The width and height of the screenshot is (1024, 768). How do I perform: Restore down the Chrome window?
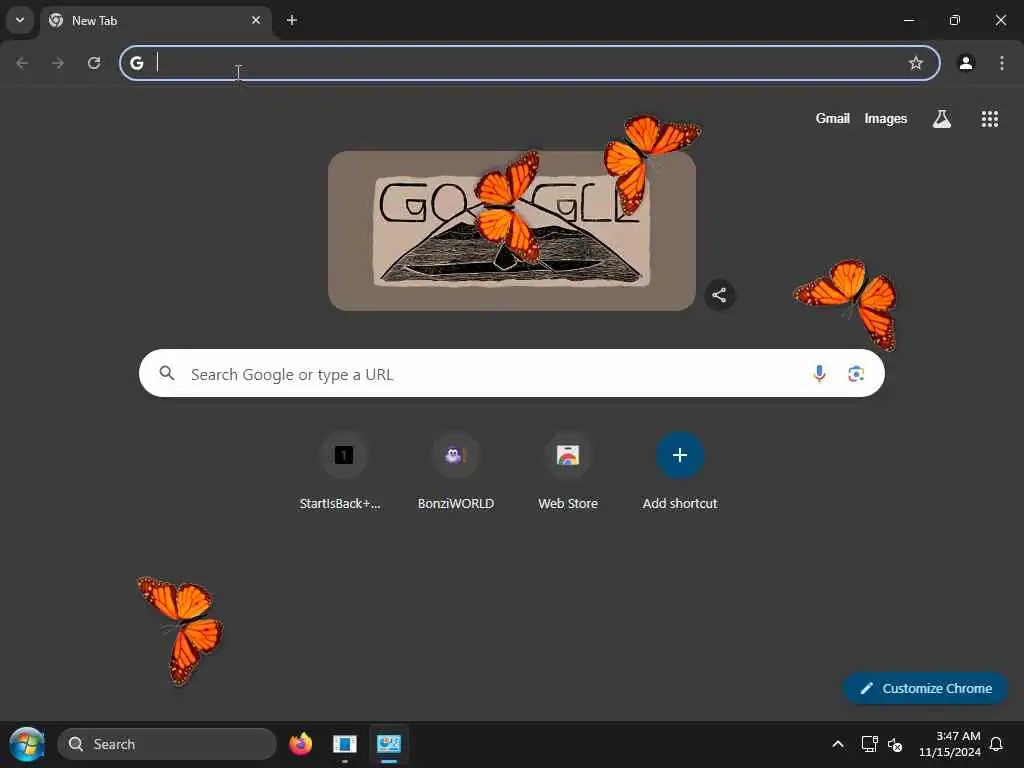coord(954,20)
